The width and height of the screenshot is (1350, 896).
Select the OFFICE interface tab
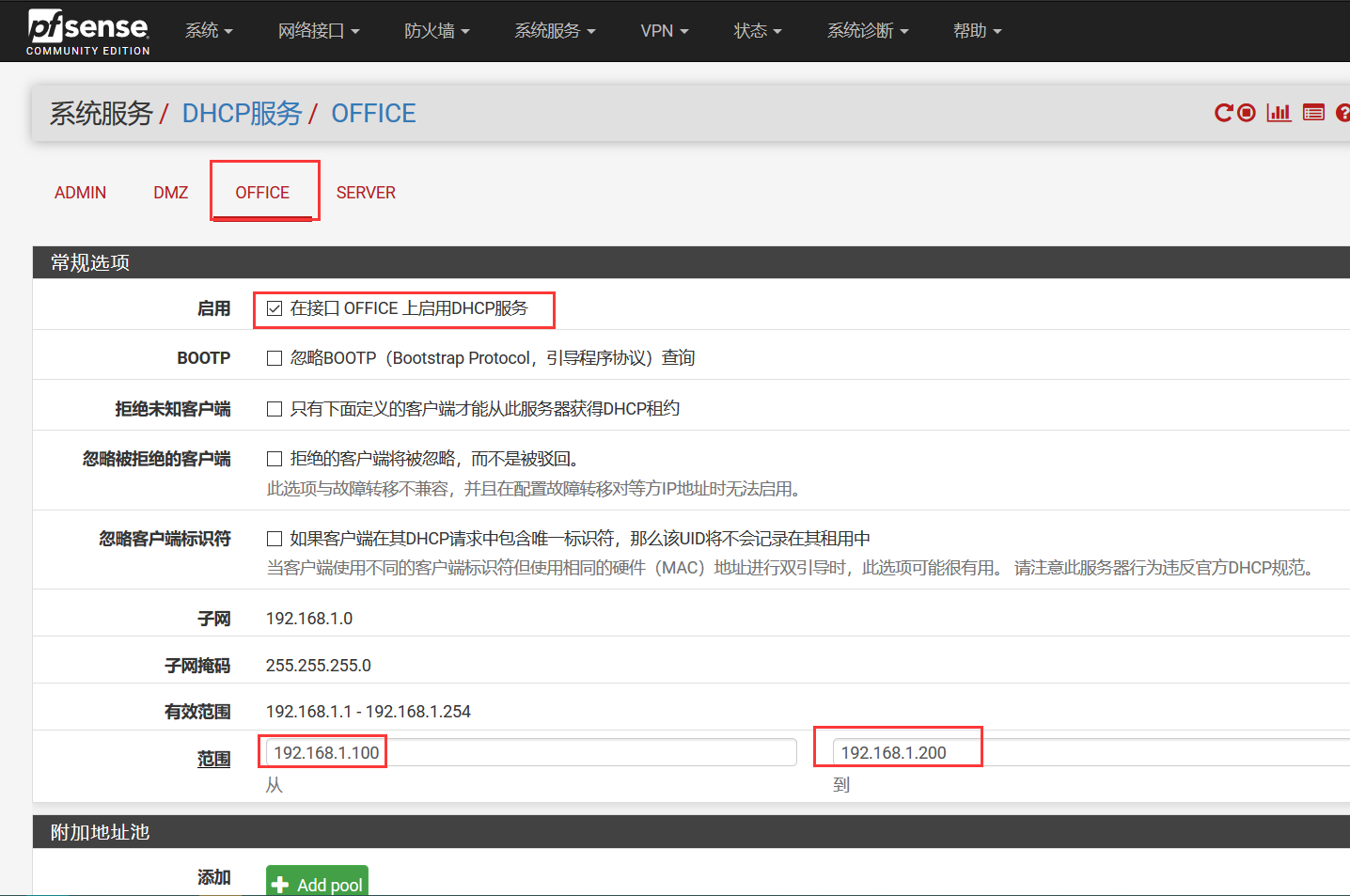(x=262, y=193)
